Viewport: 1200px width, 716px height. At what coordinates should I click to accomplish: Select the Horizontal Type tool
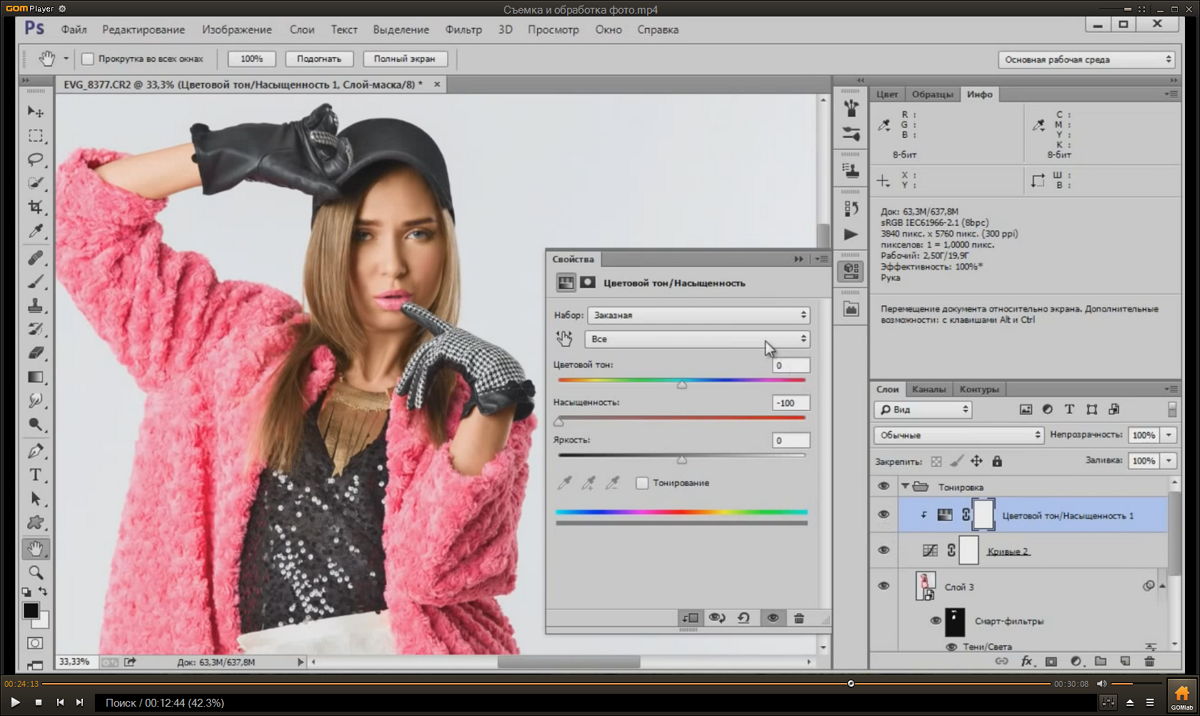36,474
